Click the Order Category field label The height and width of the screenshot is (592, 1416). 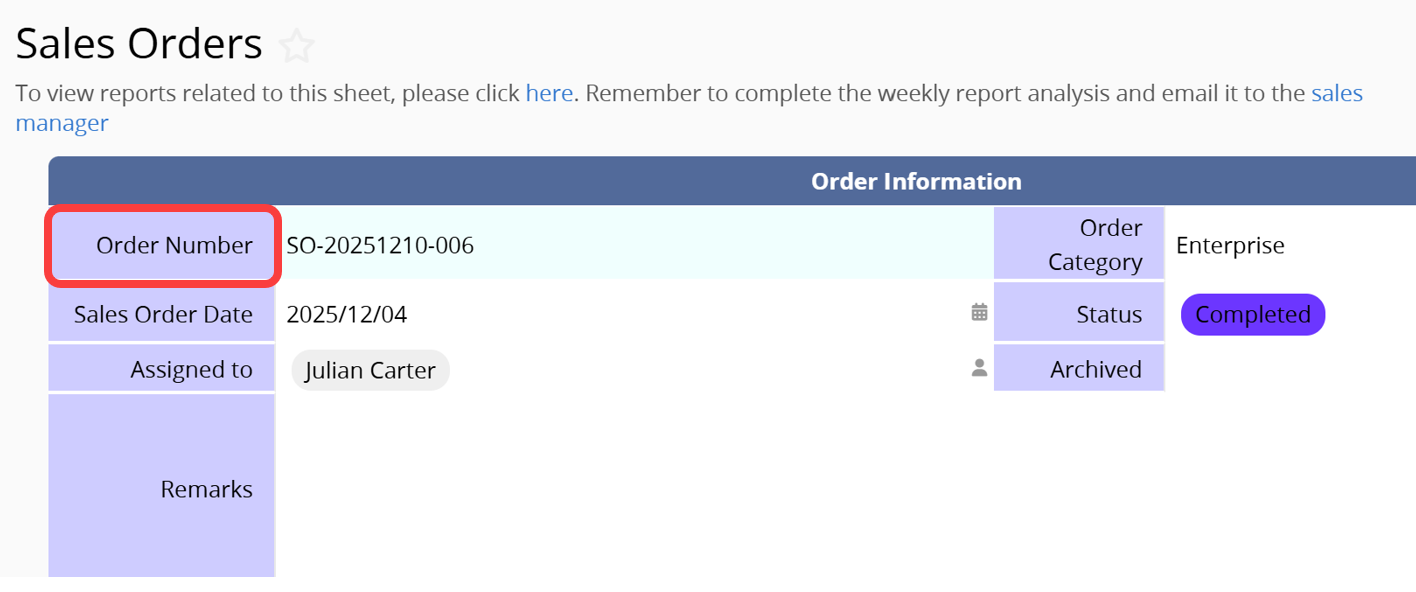1079,245
